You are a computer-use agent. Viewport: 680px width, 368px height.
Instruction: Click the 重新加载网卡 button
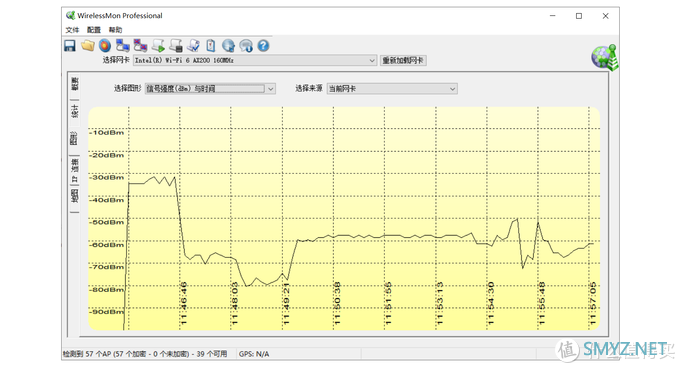pyautogui.click(x=403, y=60)
